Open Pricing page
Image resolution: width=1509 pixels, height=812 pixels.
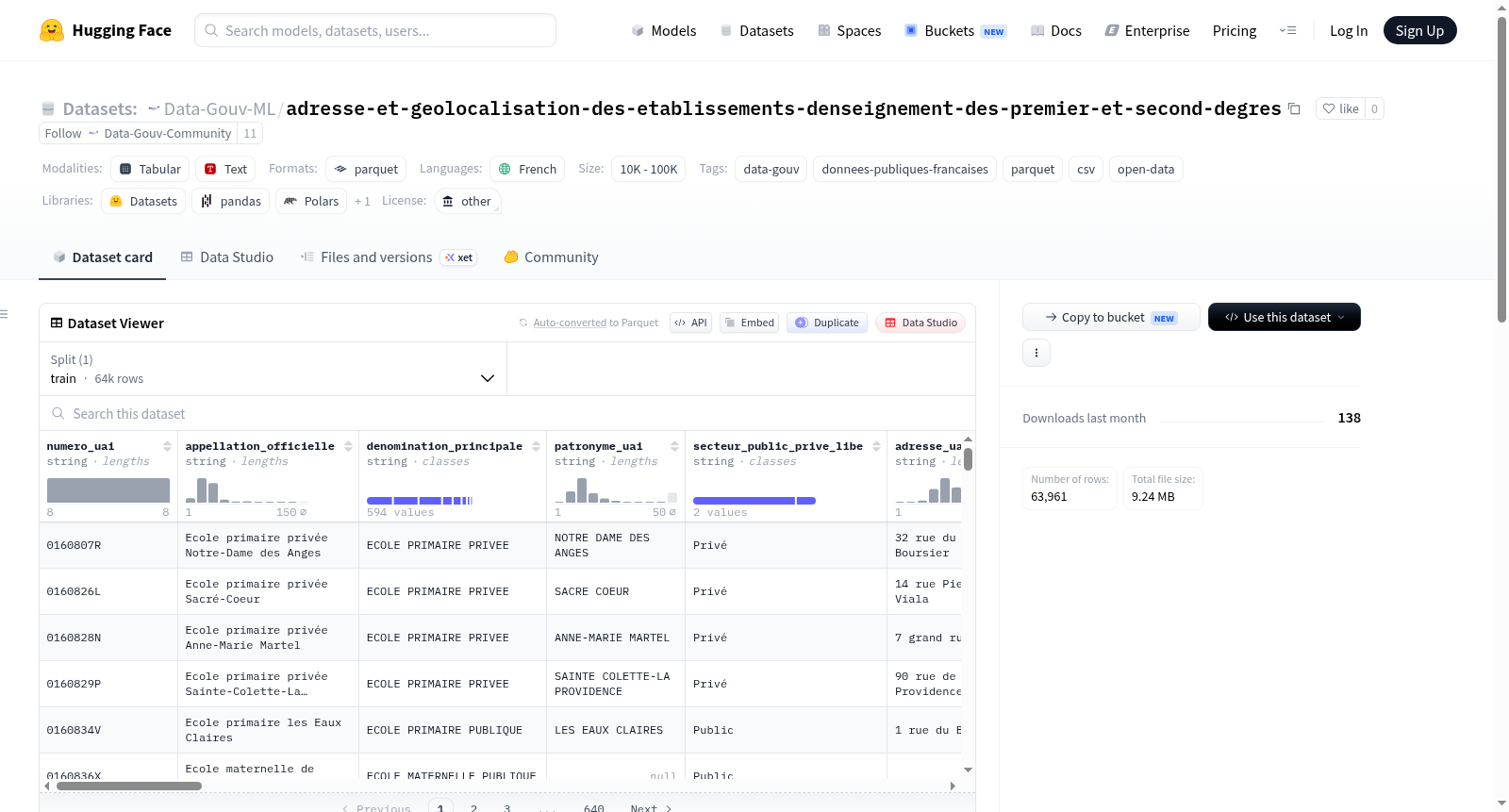pyautogui.click(x=1235, y=30)
